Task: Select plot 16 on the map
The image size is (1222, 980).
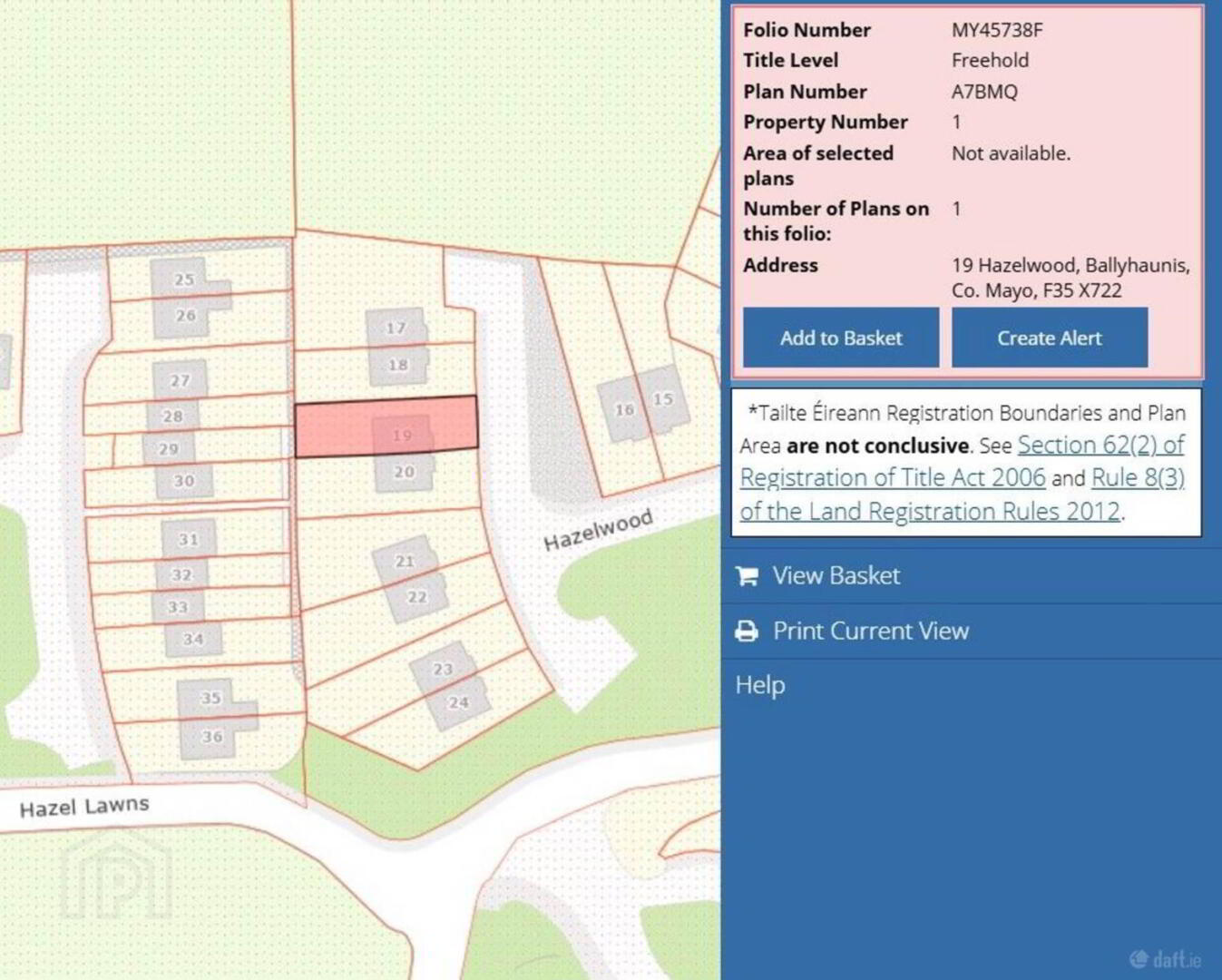Action: coord(624,410)
